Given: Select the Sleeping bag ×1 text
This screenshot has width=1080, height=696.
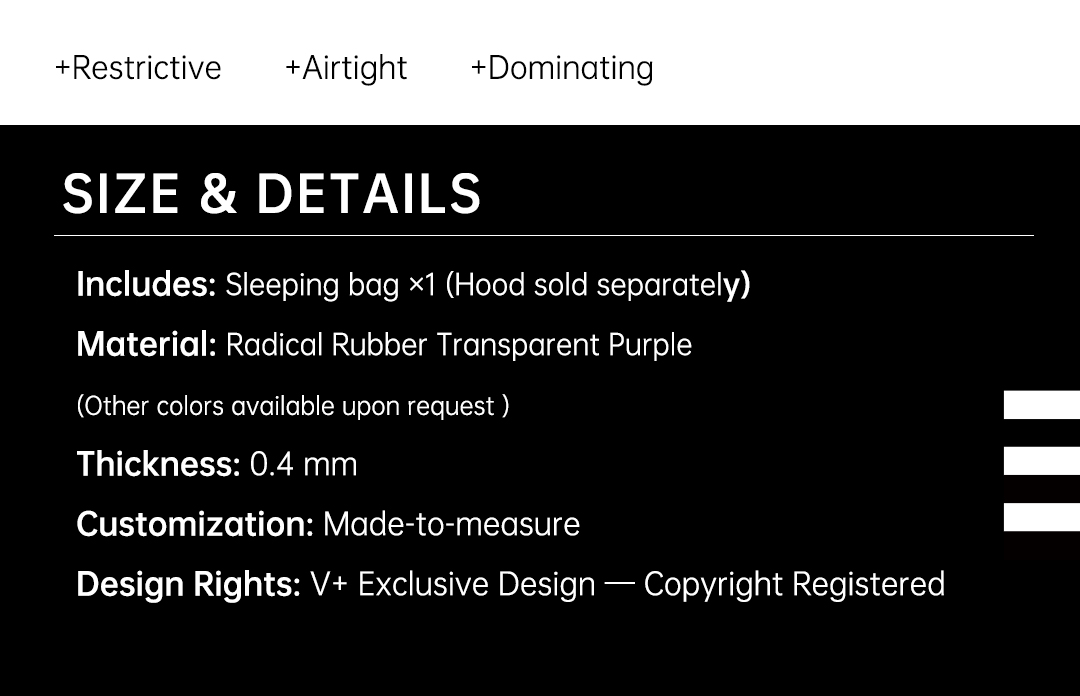Looking at the screenshot, I should coord(331,285).
